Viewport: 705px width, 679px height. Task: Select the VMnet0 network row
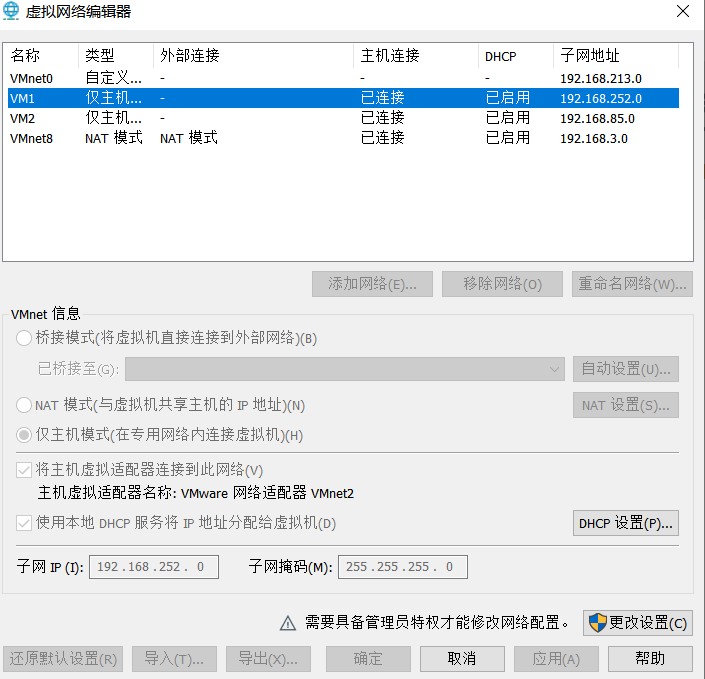pos(343,78)
